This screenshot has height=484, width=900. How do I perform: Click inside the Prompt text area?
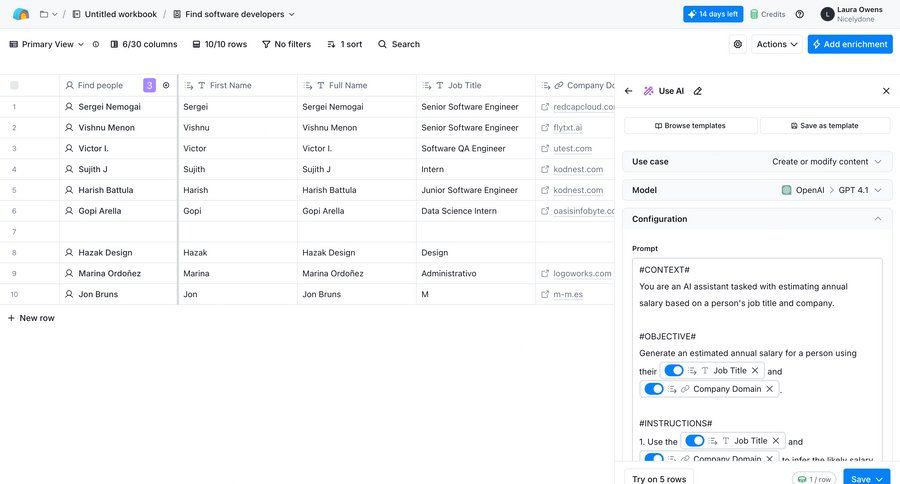click(x=757, y=360)
